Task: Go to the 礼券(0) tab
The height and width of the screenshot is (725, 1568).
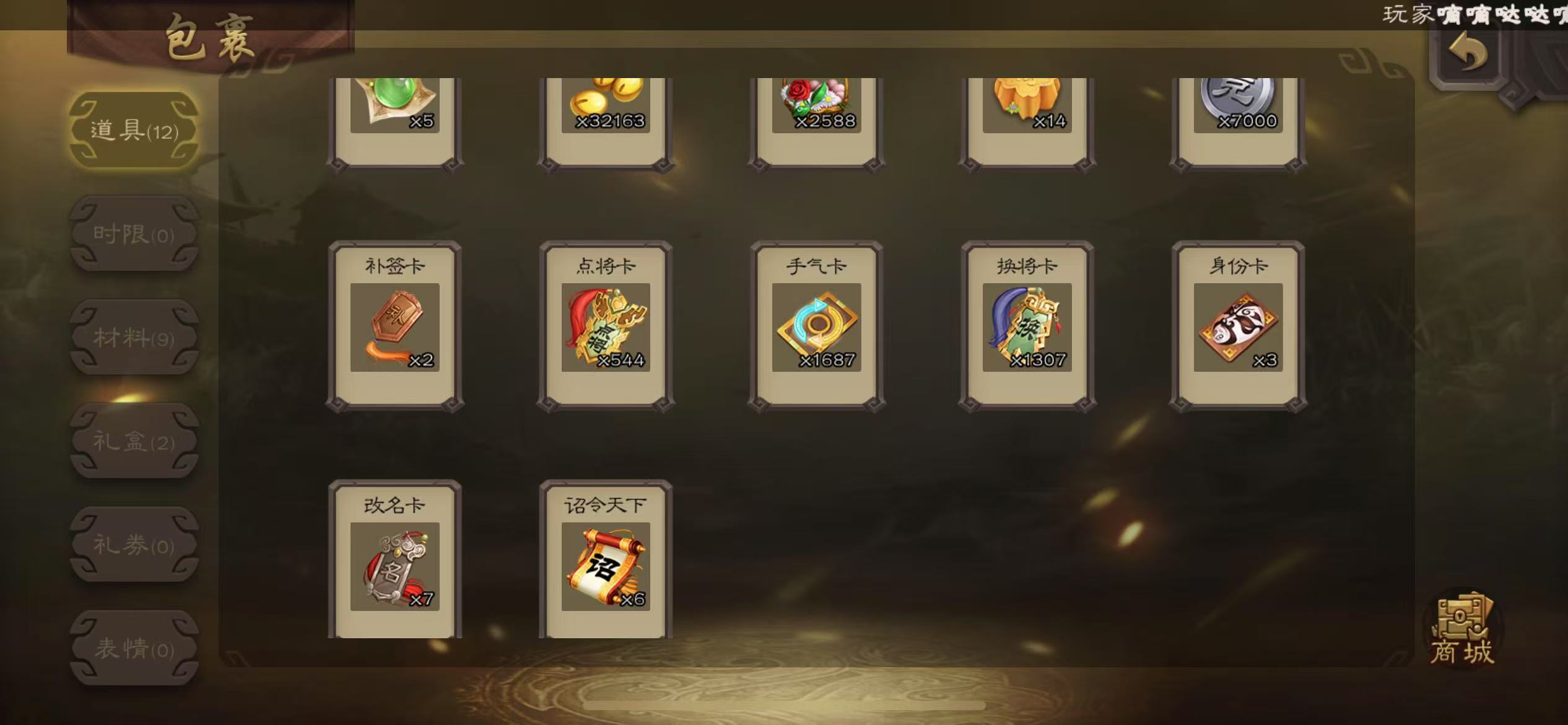Action: (x=134, y=545)
